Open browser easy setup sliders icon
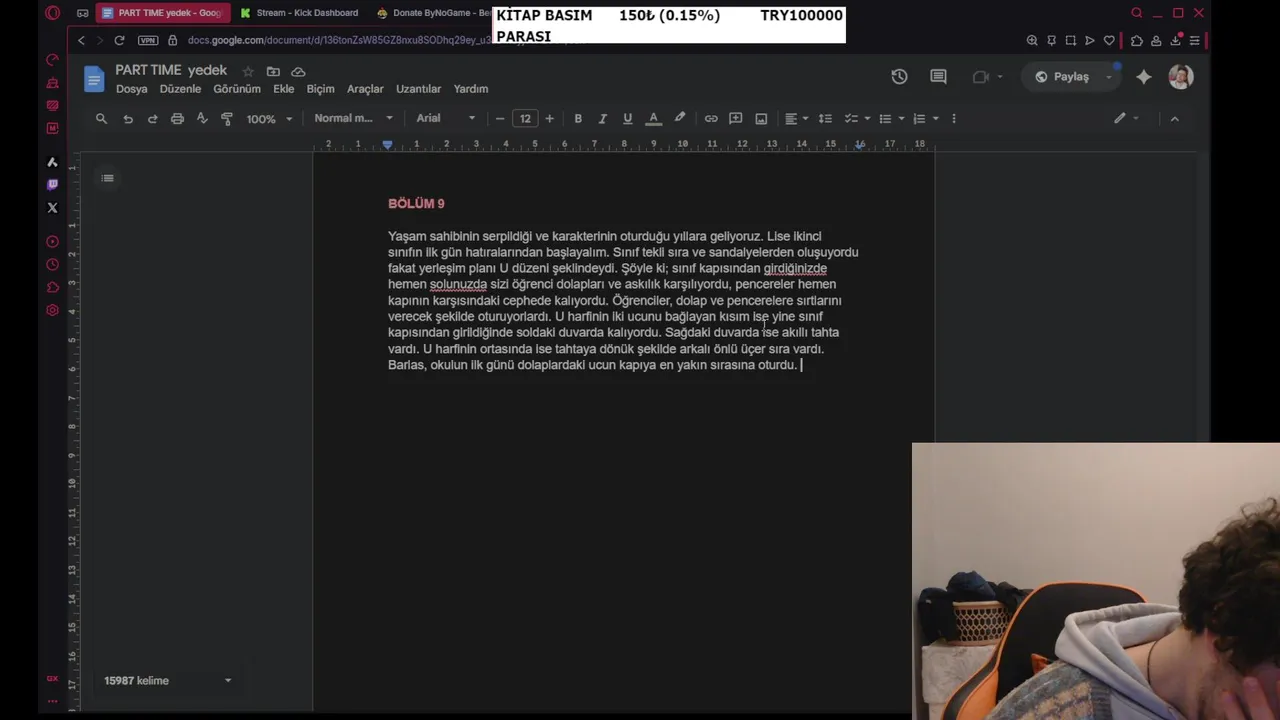The height and width of the screenshot is (720, 1280). click(1194, 40)
